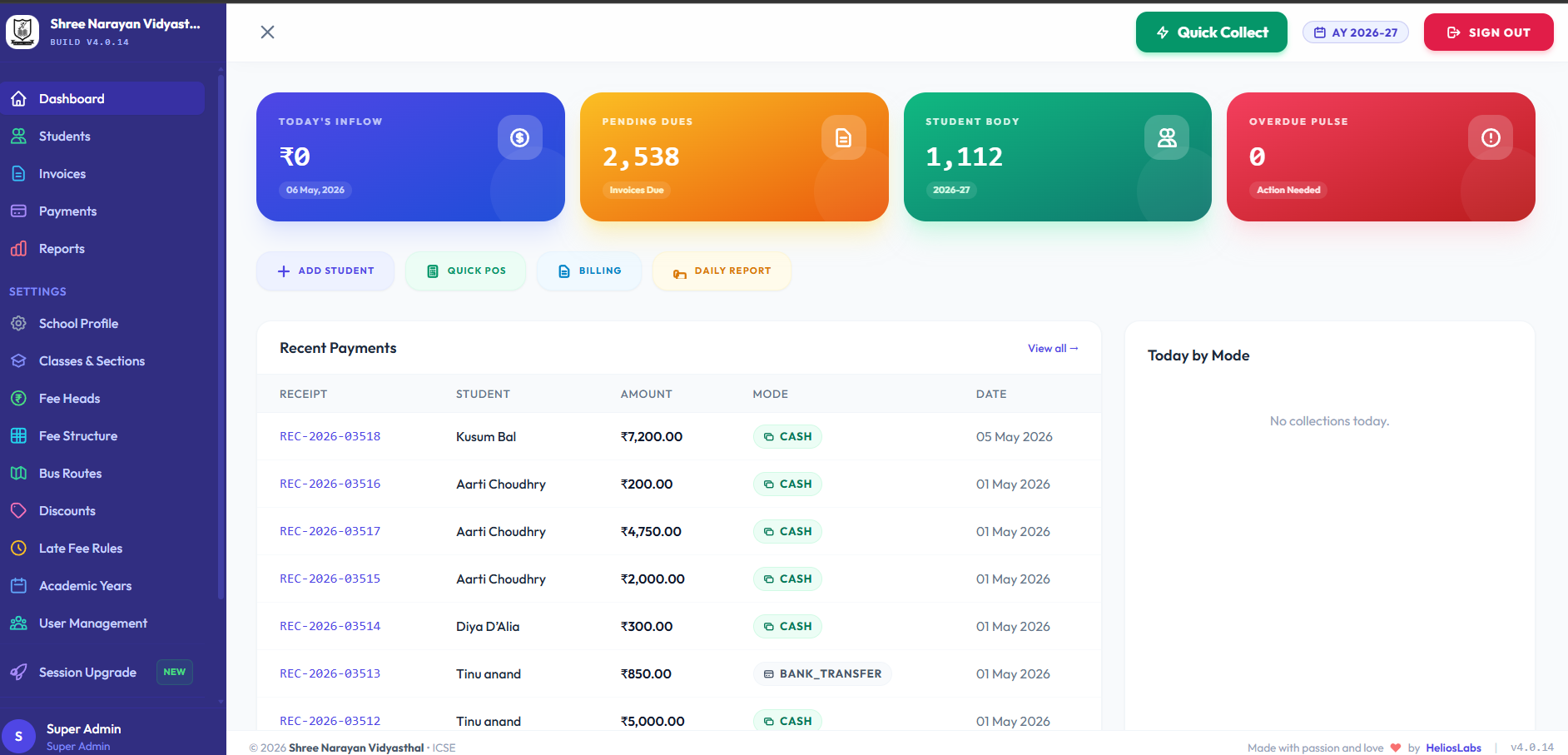
Task: Close the sidebar with the X icon
Action: [x=267, y=32]
